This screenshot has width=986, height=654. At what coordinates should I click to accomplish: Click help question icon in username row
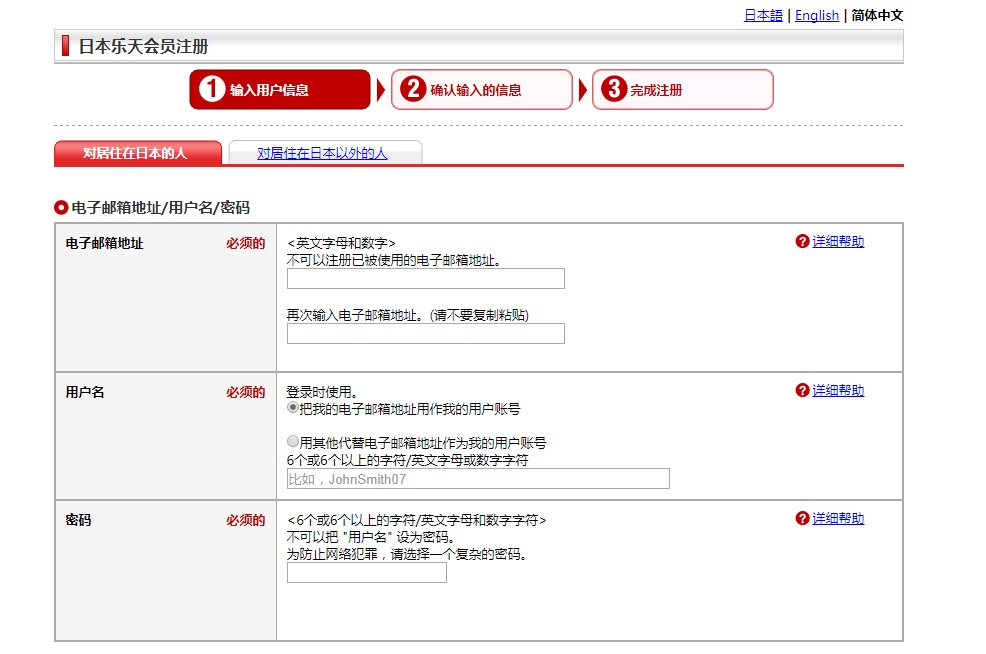point(802,391)
